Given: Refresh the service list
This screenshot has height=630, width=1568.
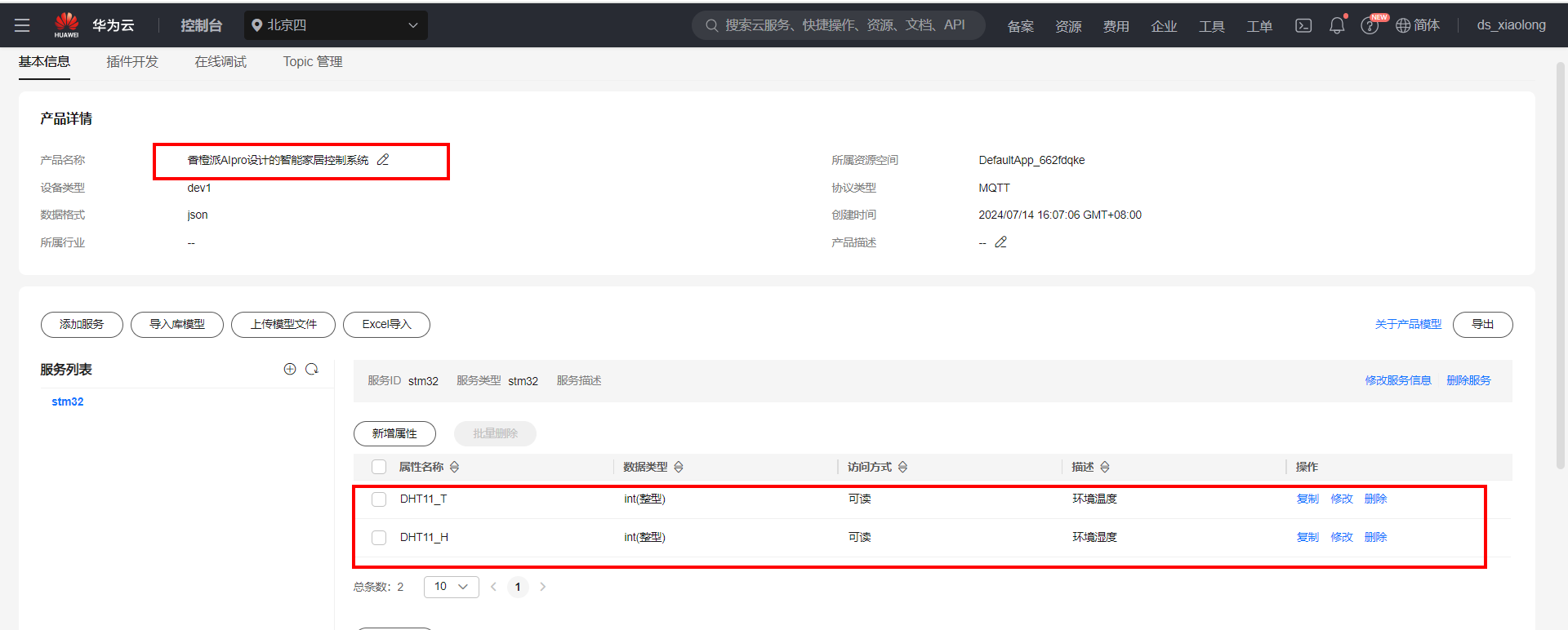Looking at the screenshot, I should (x=312, y=370).
